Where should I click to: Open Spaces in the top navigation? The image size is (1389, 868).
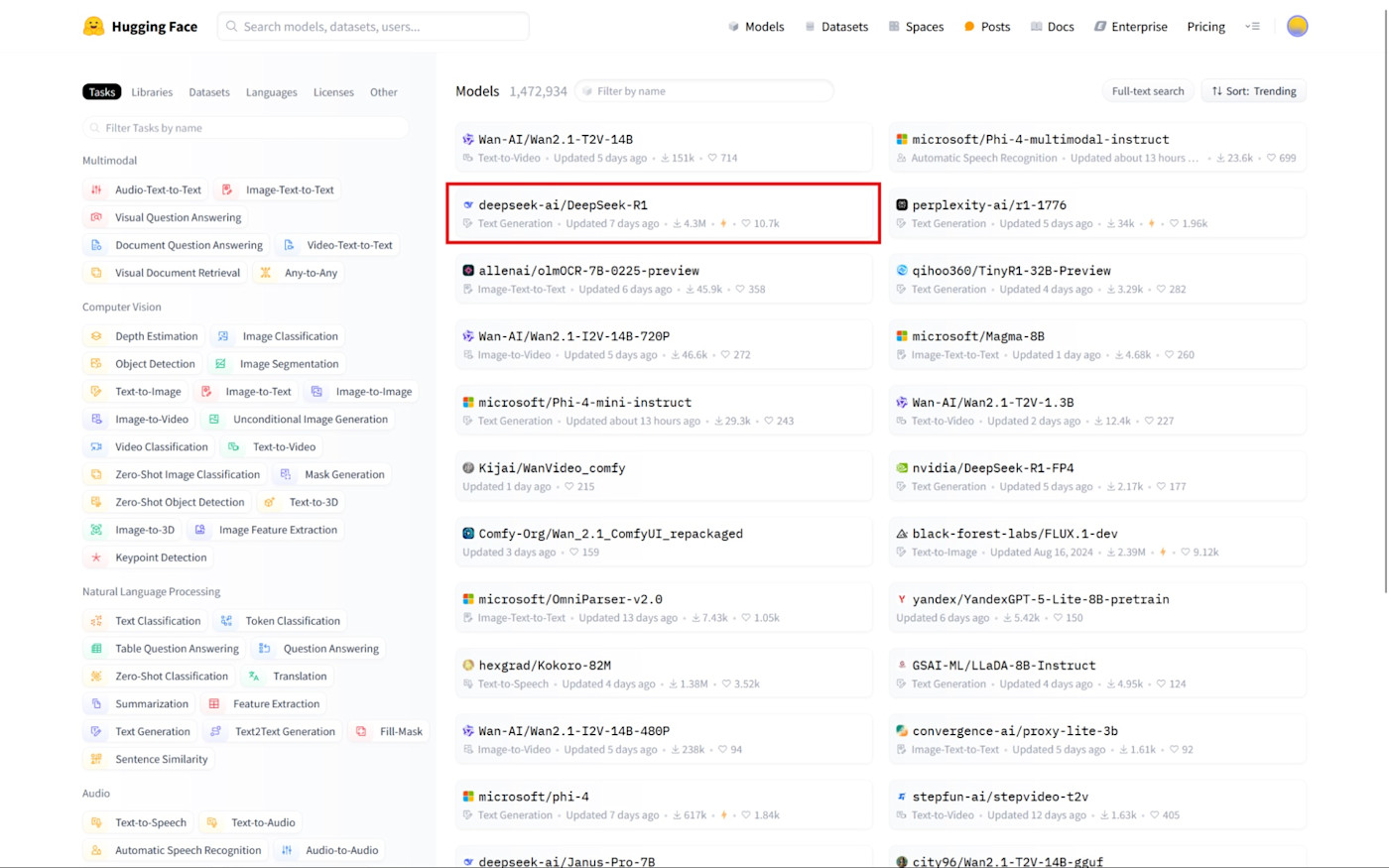(916, 27)
